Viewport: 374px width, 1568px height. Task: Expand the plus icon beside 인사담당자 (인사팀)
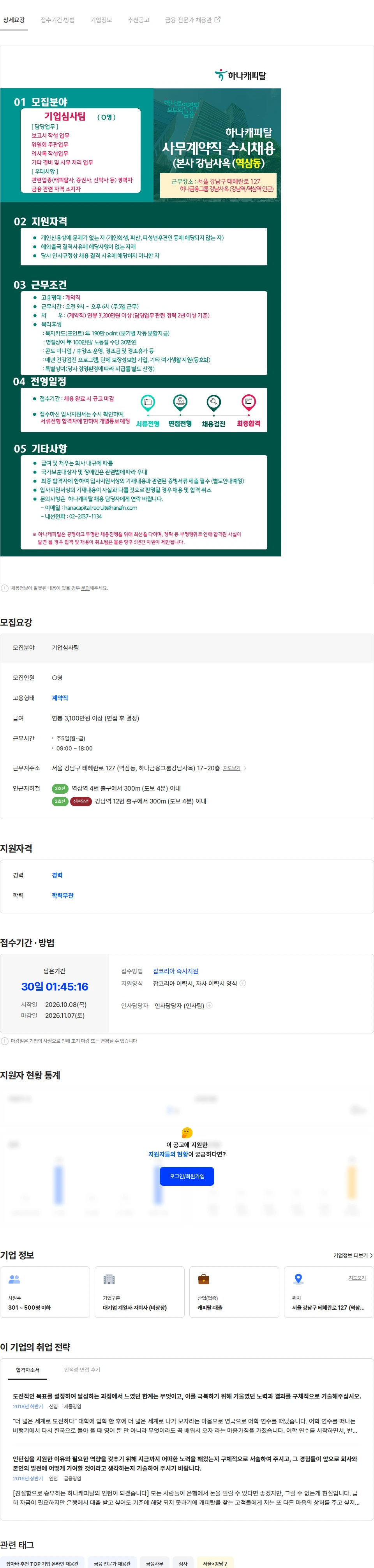coord(209,1006)
